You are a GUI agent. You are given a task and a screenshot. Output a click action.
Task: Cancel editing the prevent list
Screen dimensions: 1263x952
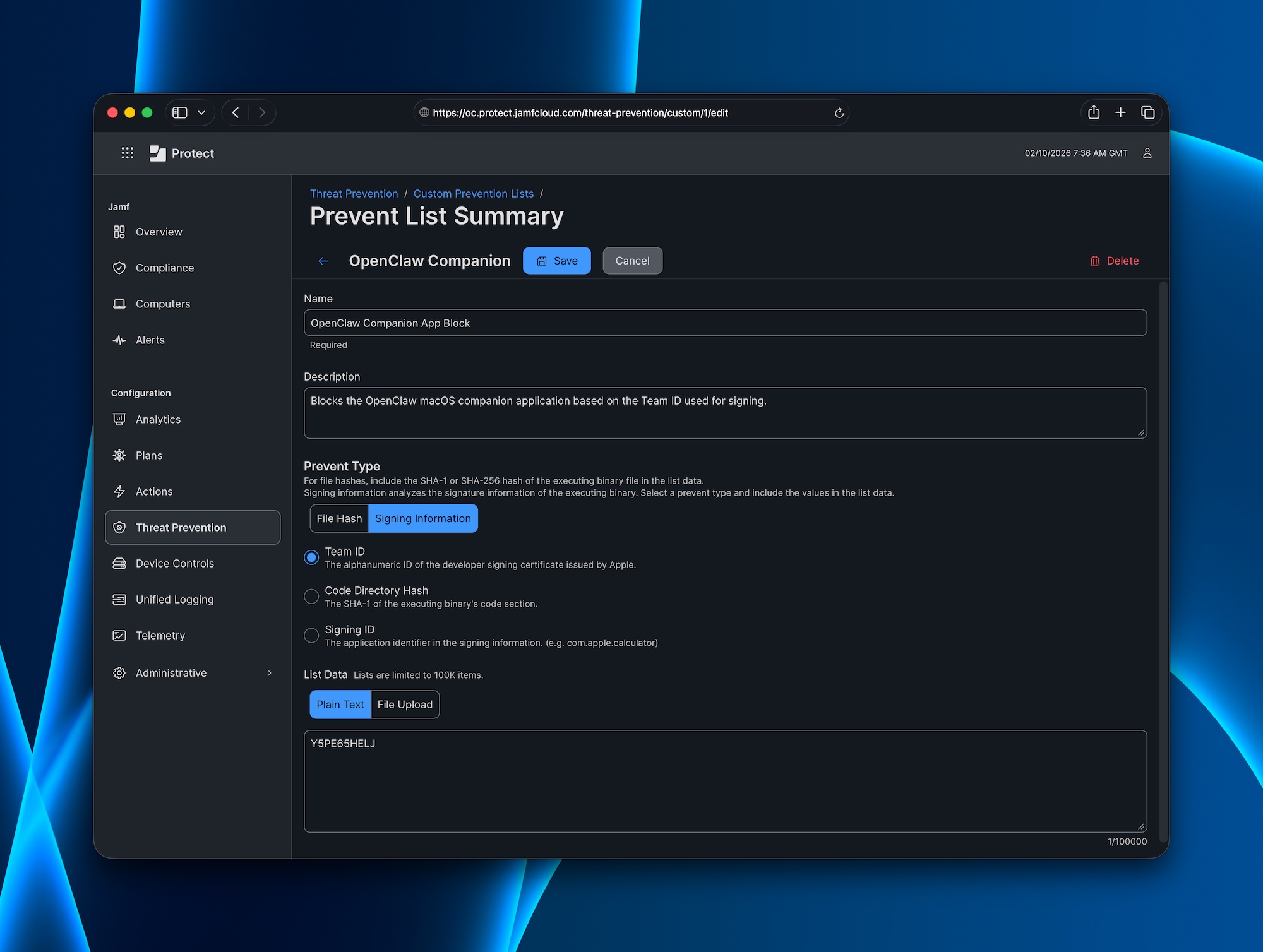pos(632,261)
